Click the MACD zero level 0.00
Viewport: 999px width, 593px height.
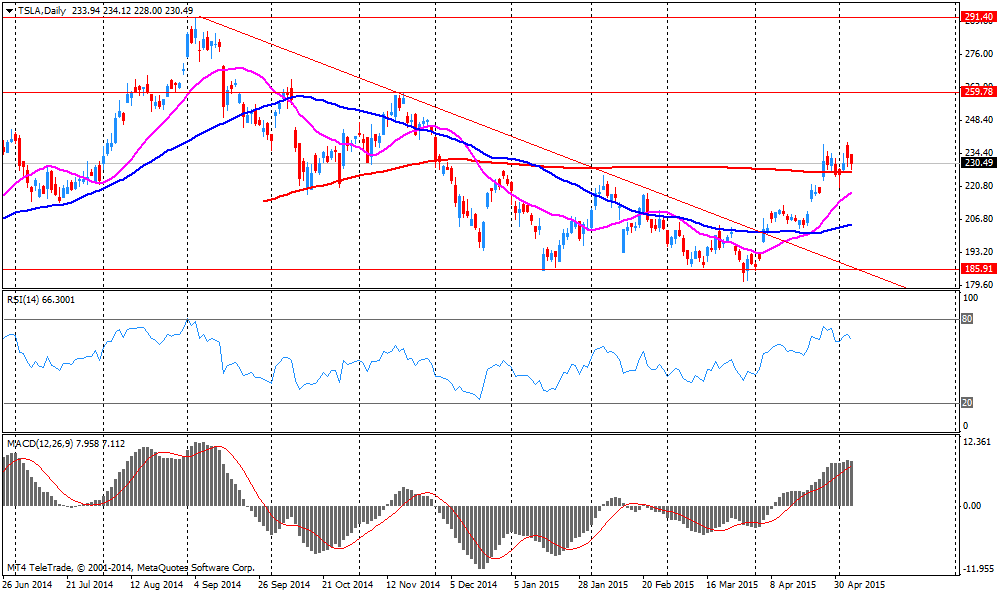point(972,506)
